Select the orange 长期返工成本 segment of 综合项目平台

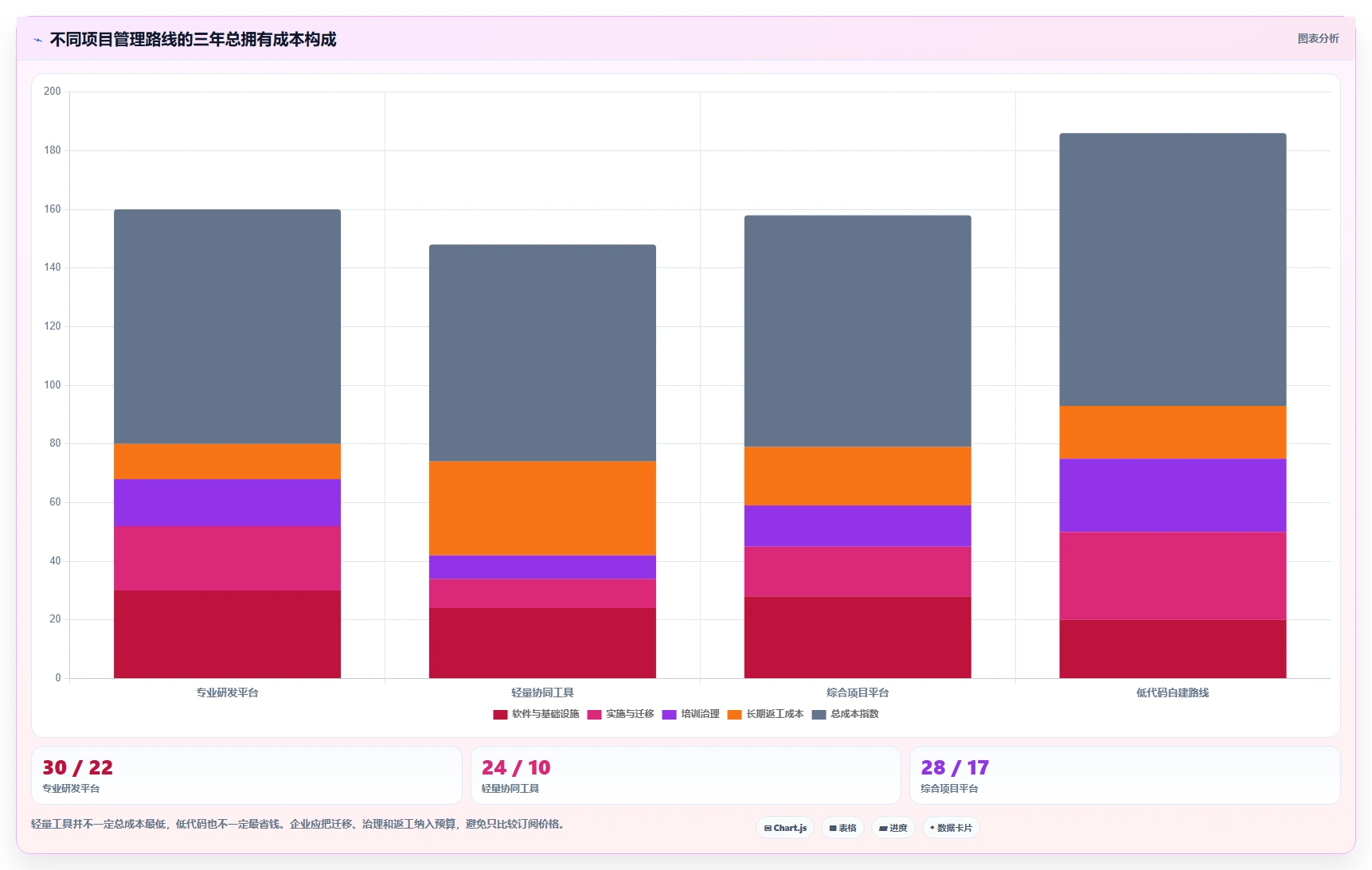(858, 476)
